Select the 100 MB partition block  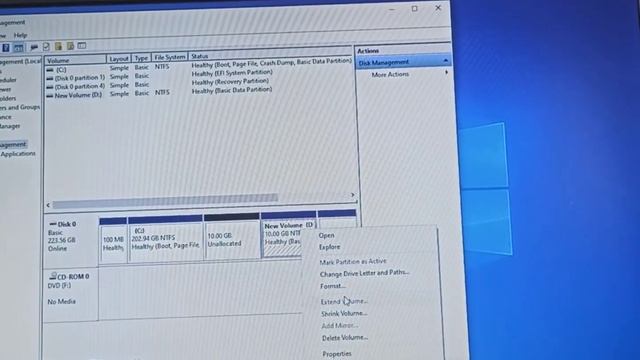point(113,241)
